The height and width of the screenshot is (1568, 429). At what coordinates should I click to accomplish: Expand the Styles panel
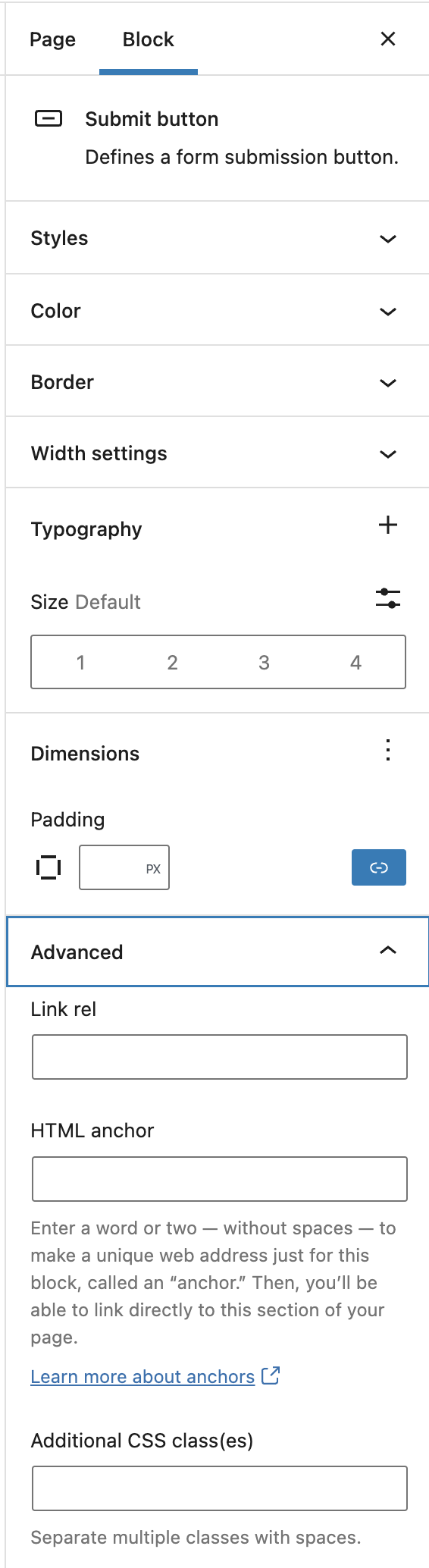point(218,238)
